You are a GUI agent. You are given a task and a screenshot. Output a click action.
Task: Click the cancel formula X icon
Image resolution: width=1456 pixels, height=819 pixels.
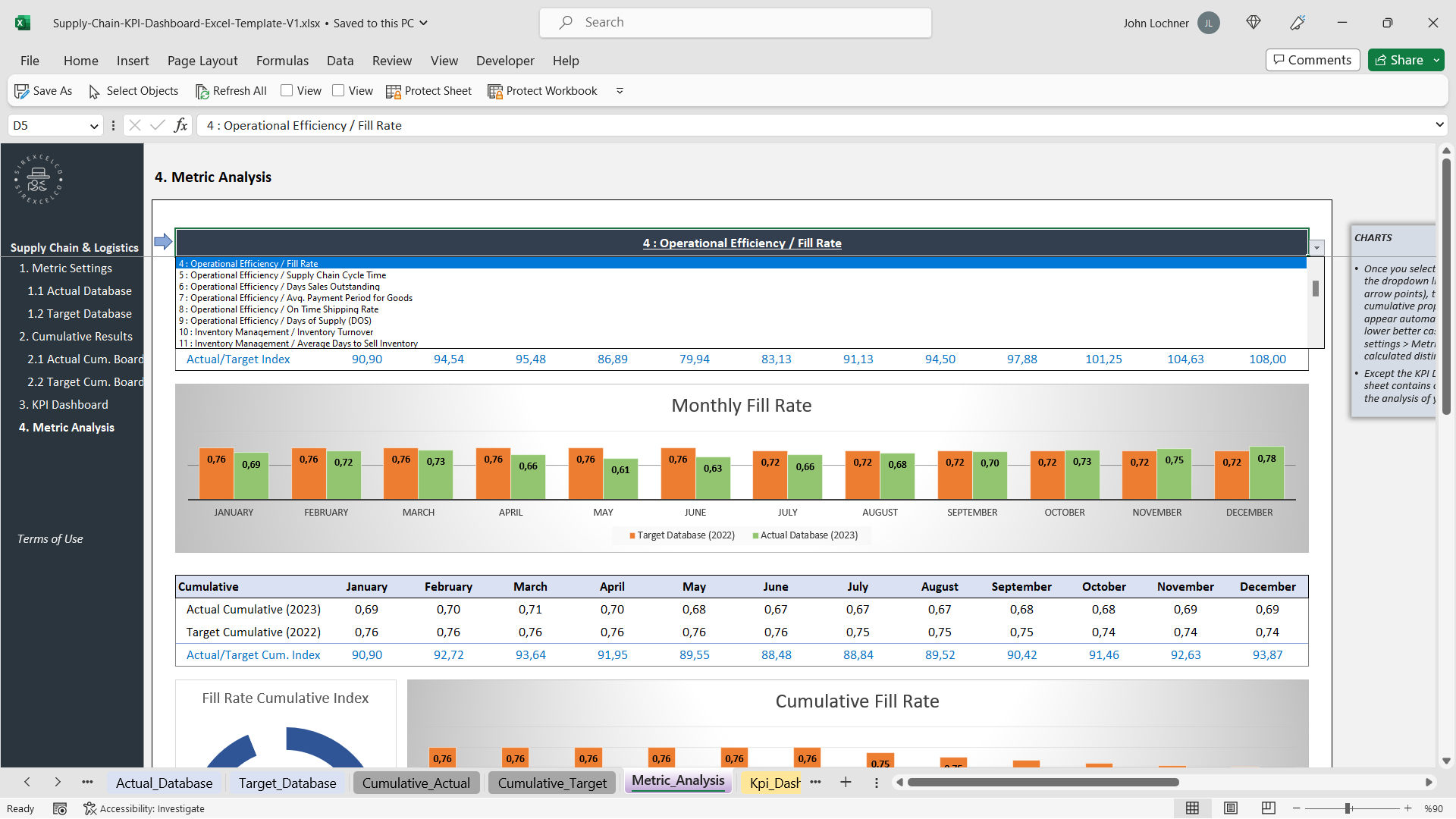tap(135, 125)
